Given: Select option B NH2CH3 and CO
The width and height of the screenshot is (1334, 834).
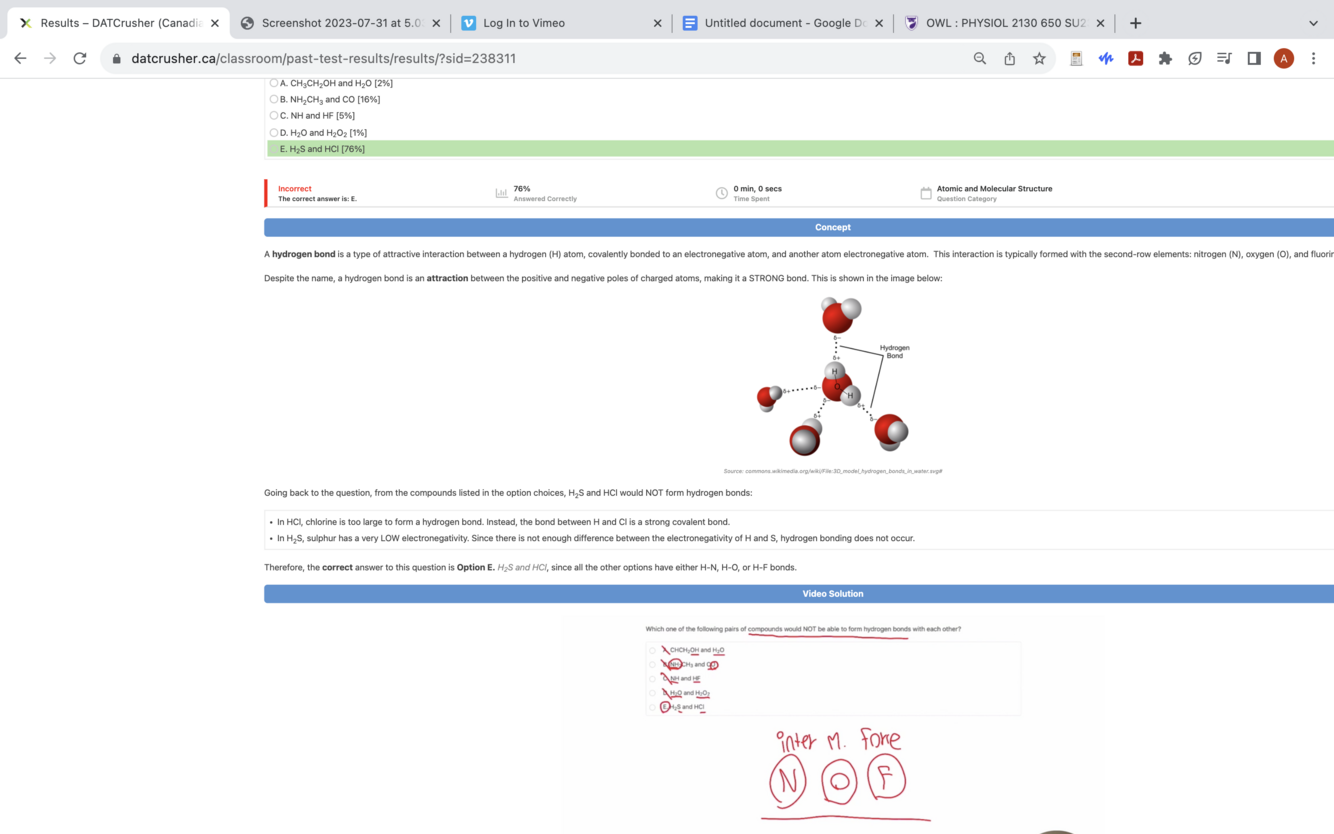Looking at the screenshot, I should pos(274,99).
